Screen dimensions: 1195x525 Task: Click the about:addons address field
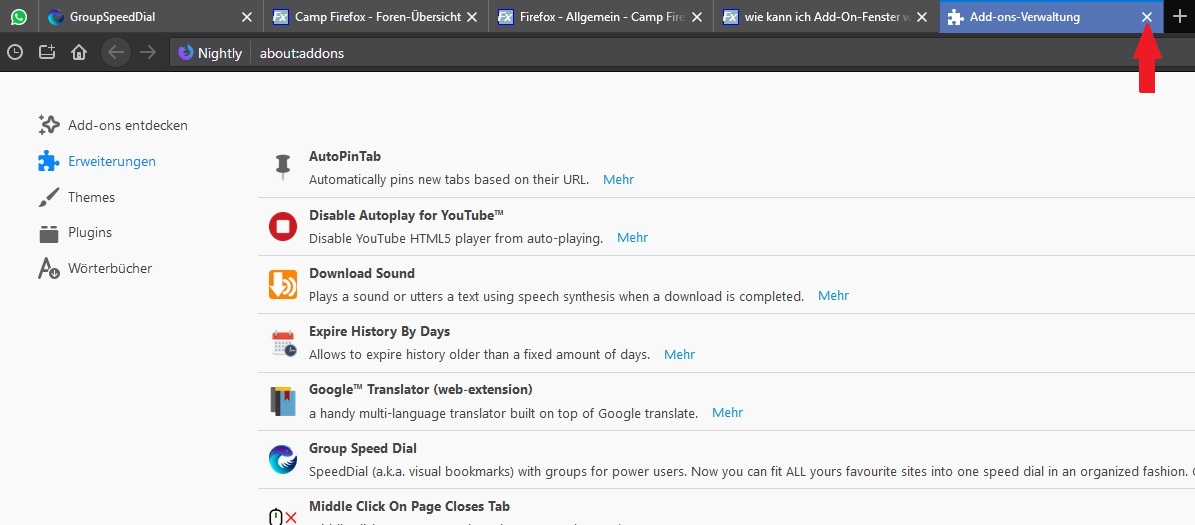coord(600,53)
